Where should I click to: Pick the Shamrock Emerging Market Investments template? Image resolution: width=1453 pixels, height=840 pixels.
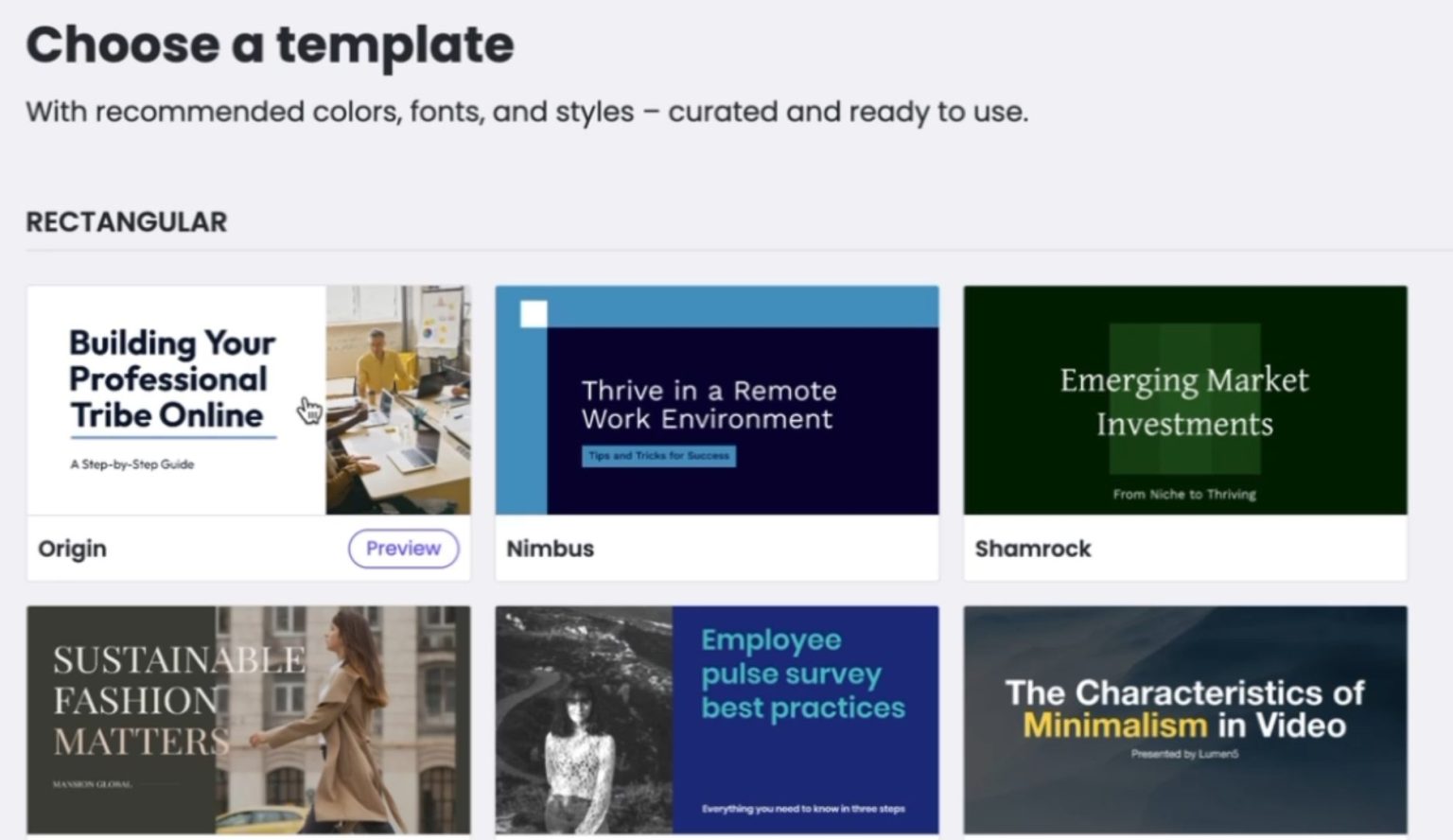click(x=1185, y=400)
